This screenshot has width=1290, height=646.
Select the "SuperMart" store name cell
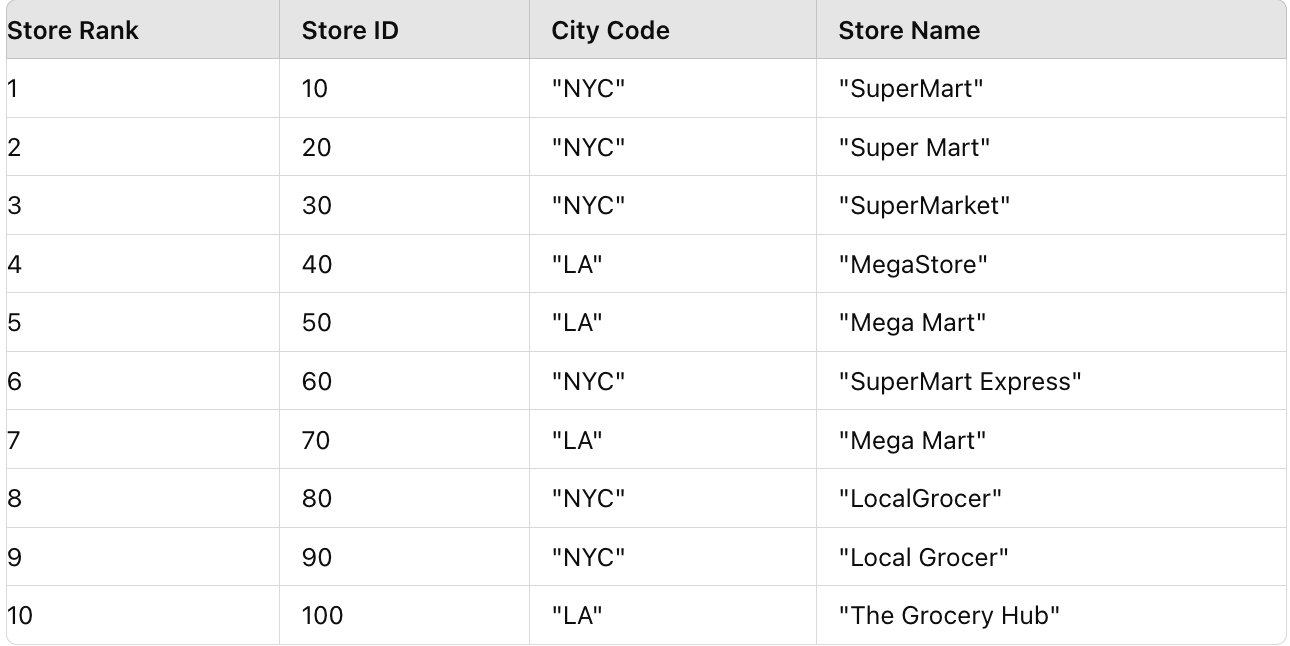point(911,89)
